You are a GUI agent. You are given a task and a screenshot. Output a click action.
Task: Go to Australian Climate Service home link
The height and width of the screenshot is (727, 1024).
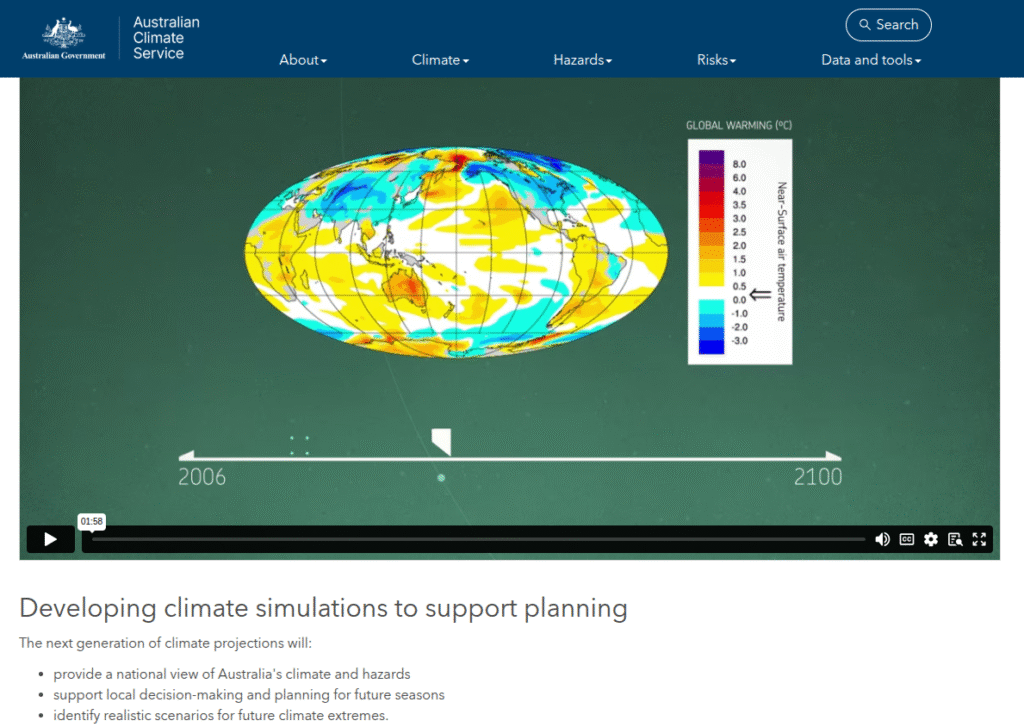166,38
